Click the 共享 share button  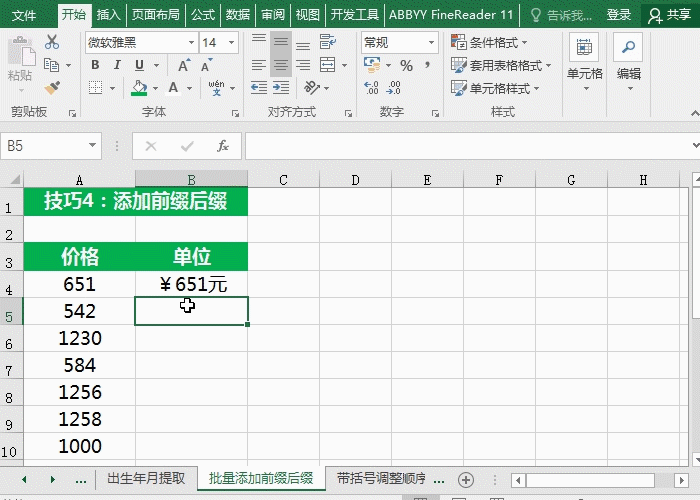(x=669, y=15)
